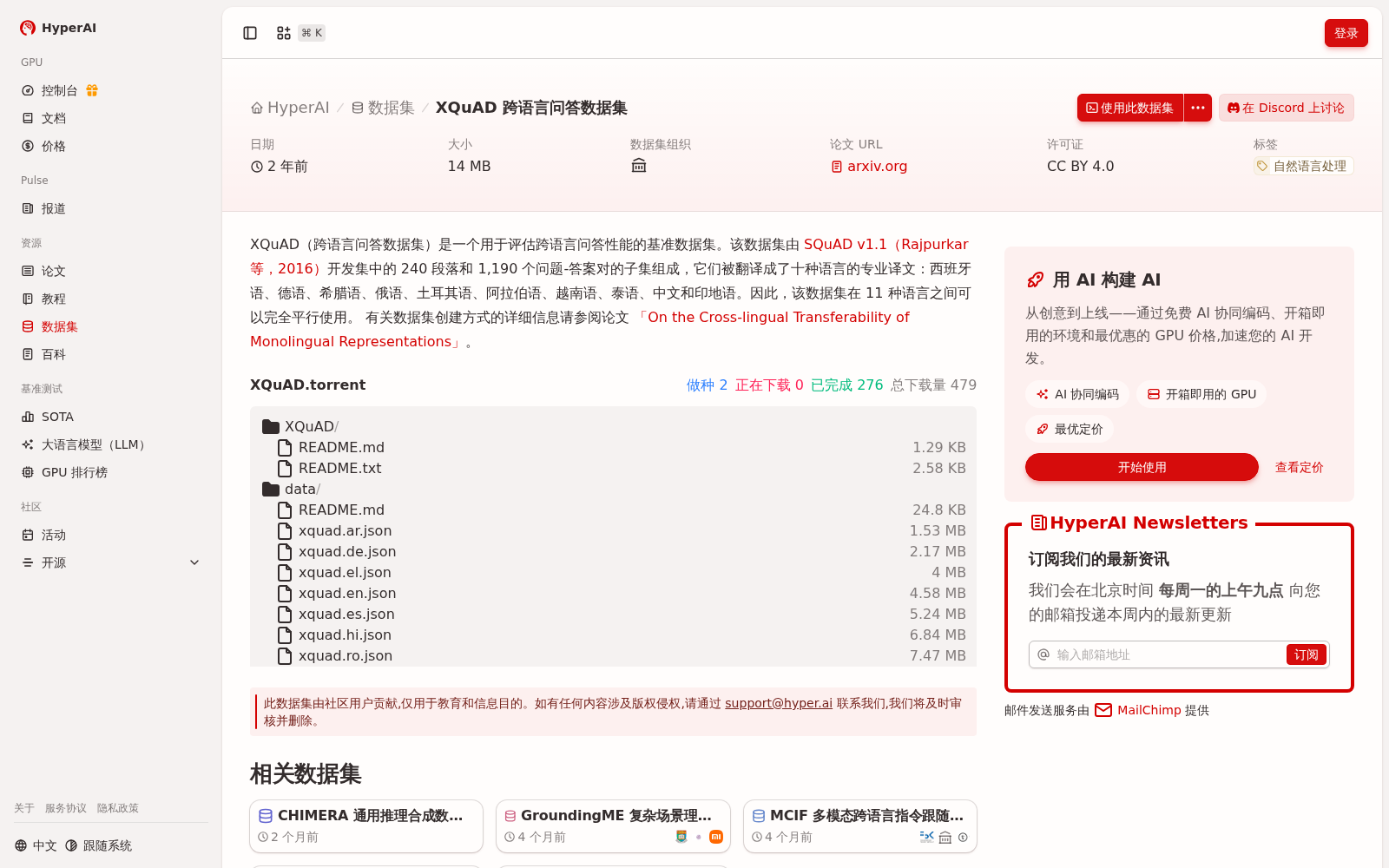Click the HyperAI logo icon
This screenshot has height=868, width=1389.
[28, 28]
